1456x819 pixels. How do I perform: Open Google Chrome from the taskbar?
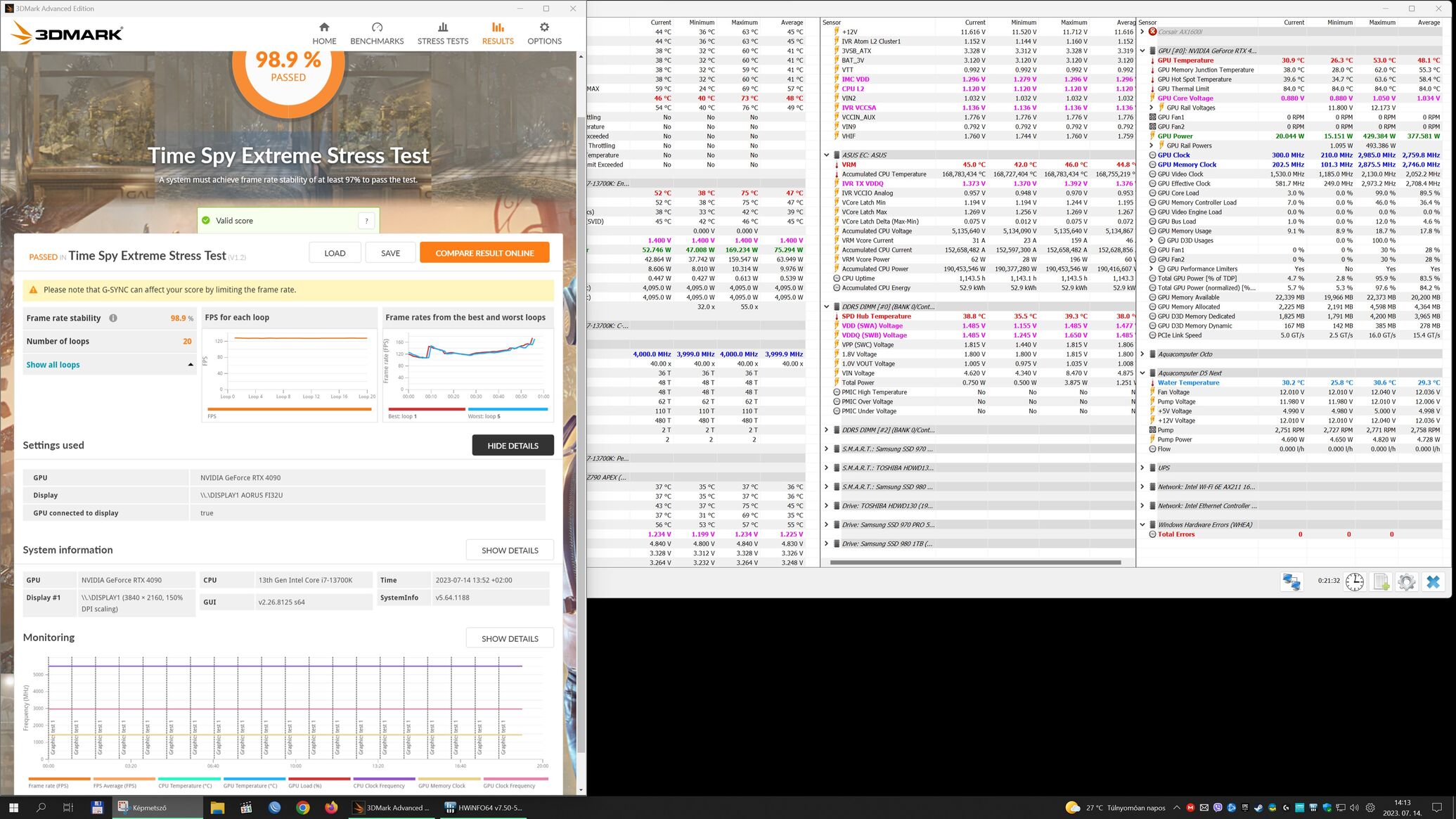coord(302,808)
